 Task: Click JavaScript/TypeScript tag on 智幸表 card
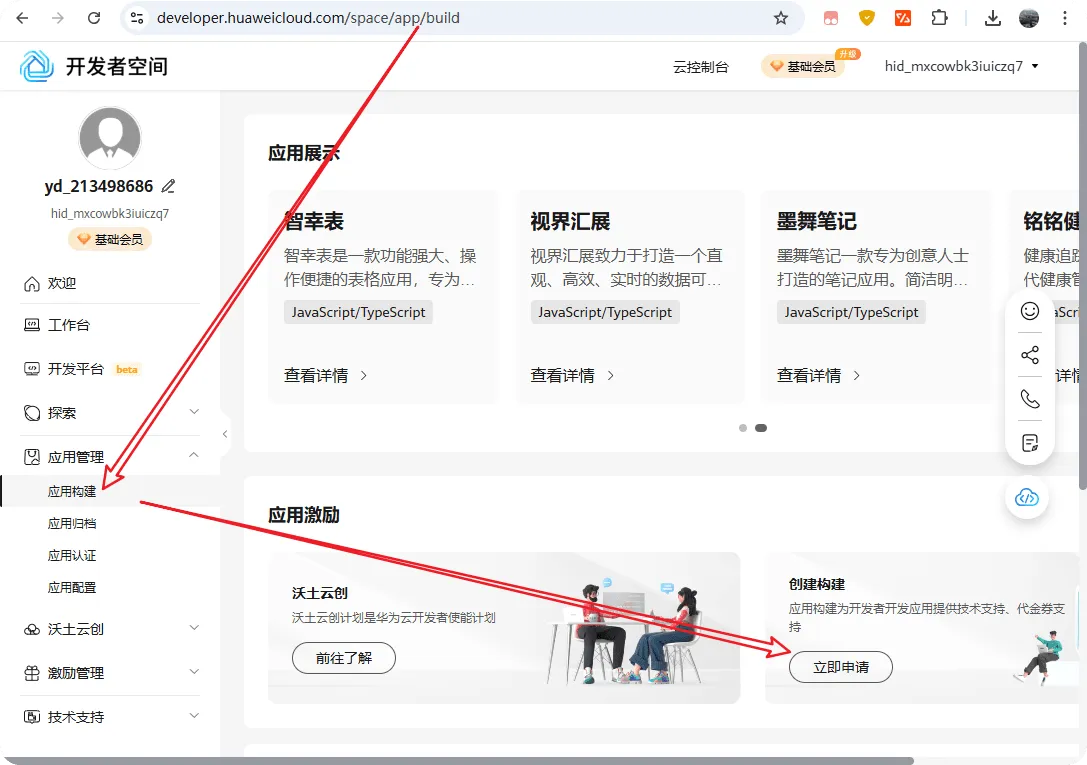pyautogui.click(x=358, y=313)
